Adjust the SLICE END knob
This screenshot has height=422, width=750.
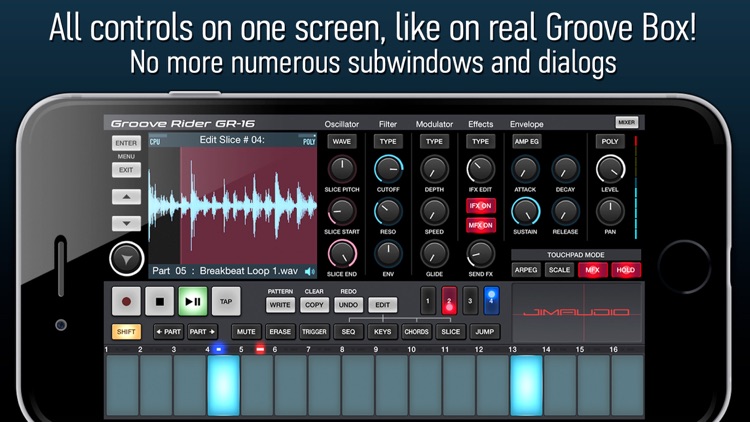click(x=342, y=254)
